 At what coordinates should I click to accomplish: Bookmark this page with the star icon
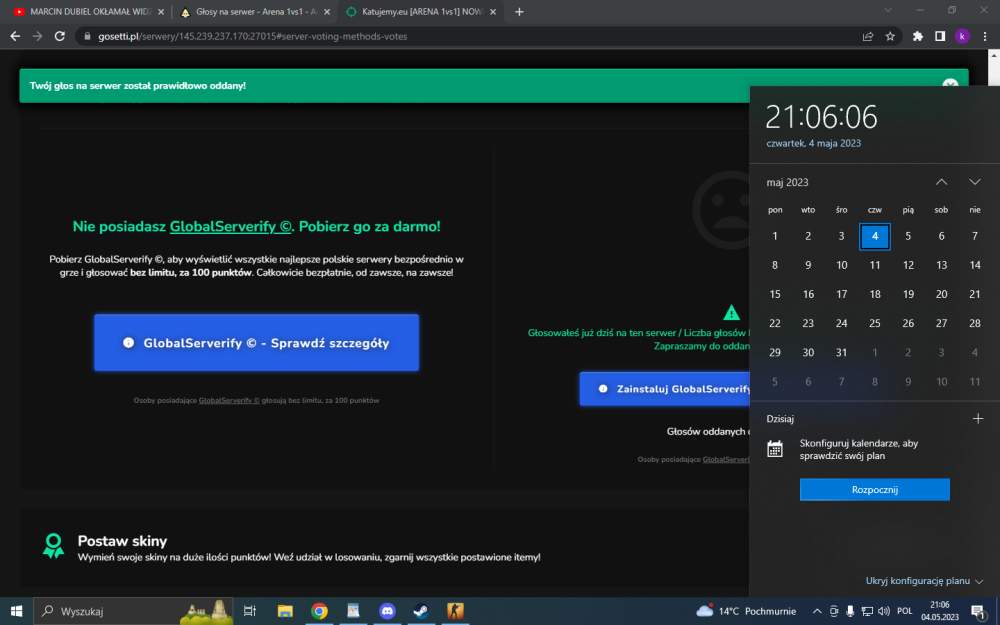click(x=890, y=36)
